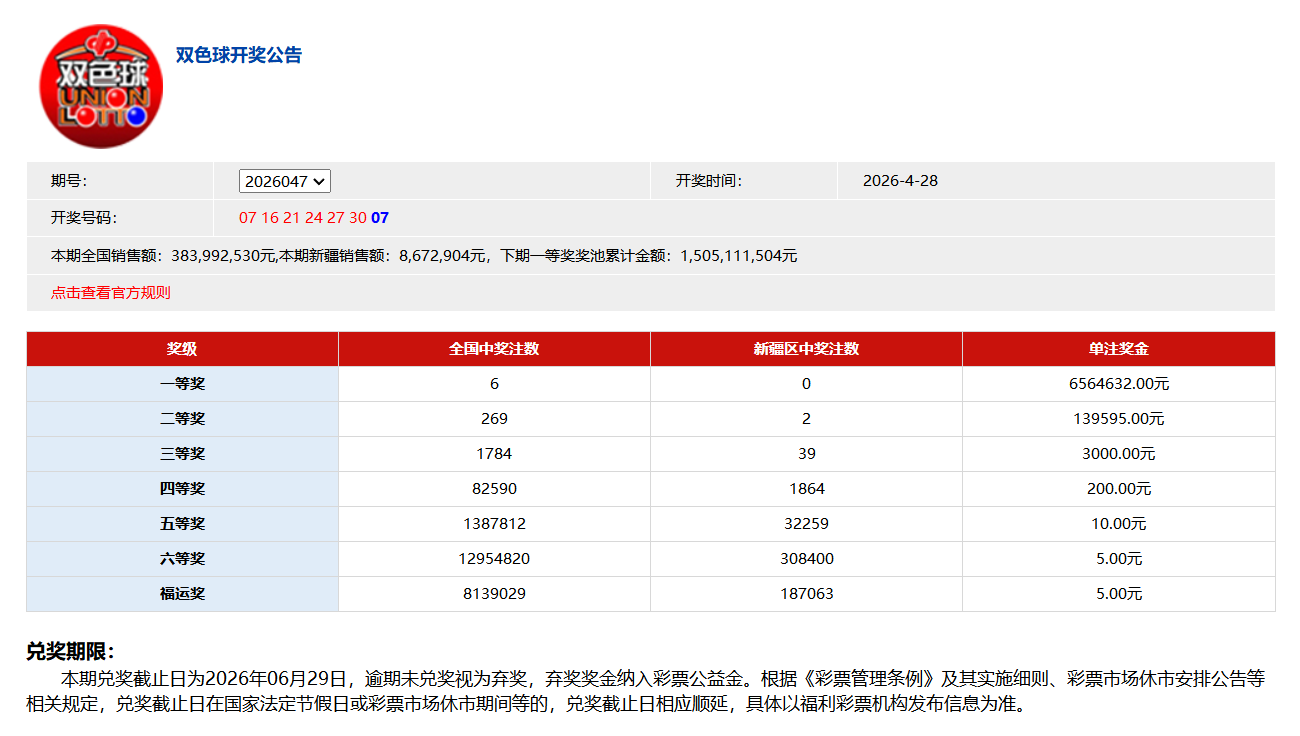Click the 新疆区中奖注数 column header
The height and width of the screenshot is (736, 1300).
point(806,349)
